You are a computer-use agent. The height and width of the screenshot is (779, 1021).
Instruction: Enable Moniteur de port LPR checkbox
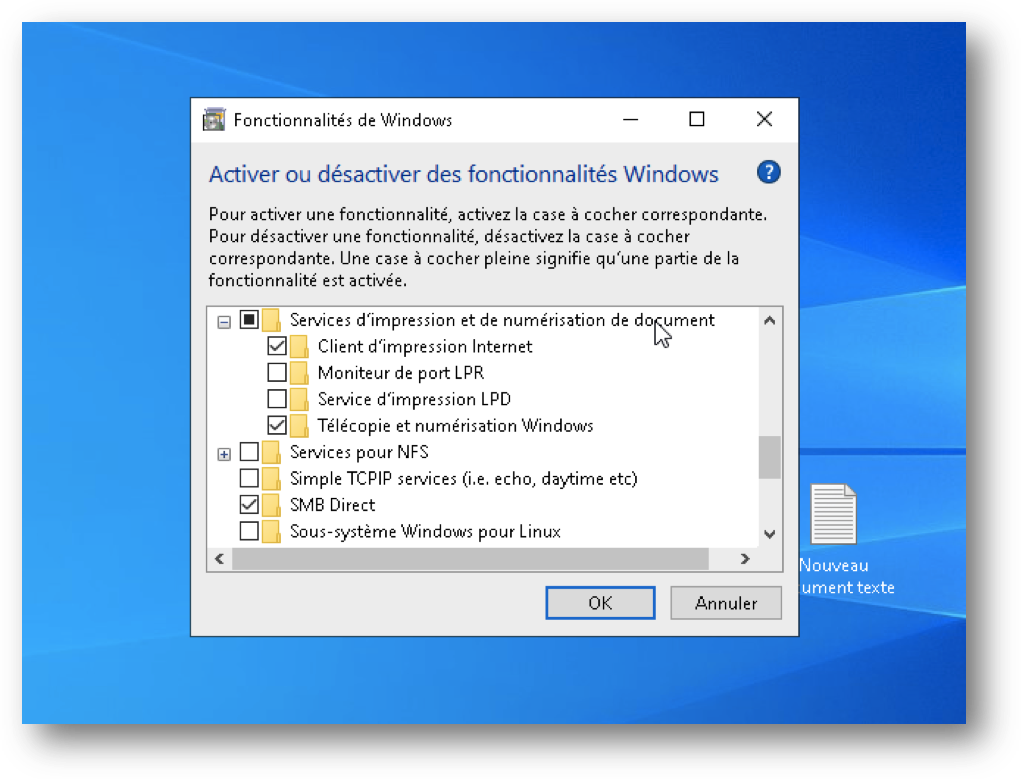(x=277, y=373)
